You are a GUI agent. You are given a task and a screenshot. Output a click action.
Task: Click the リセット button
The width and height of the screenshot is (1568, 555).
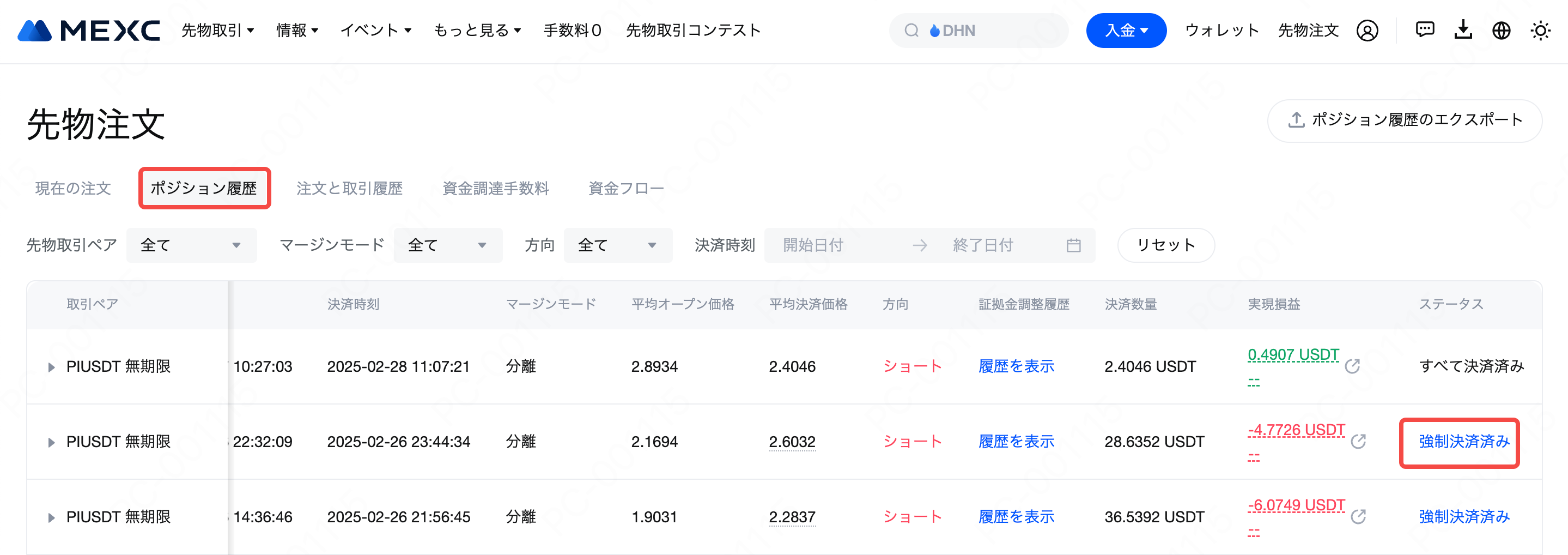click(1166, 245)
